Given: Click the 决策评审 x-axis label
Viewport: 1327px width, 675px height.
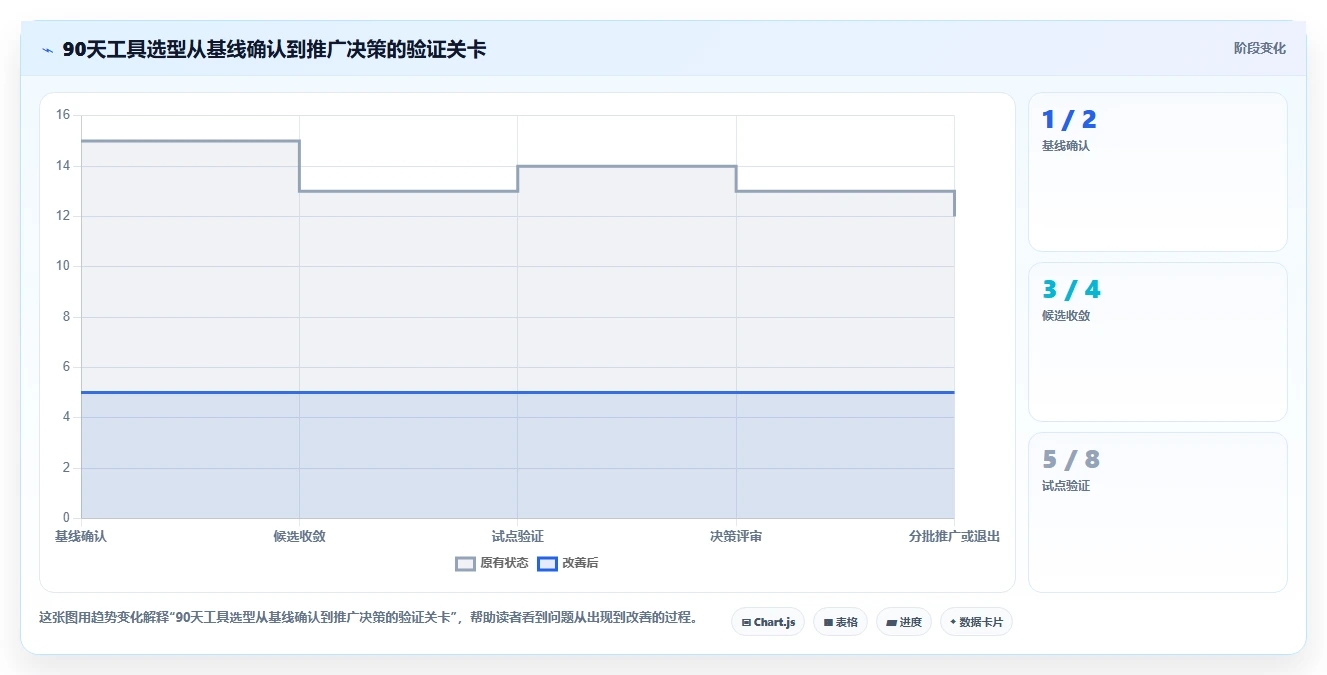Looking at the screenshot, I should (x=736, y=536).
